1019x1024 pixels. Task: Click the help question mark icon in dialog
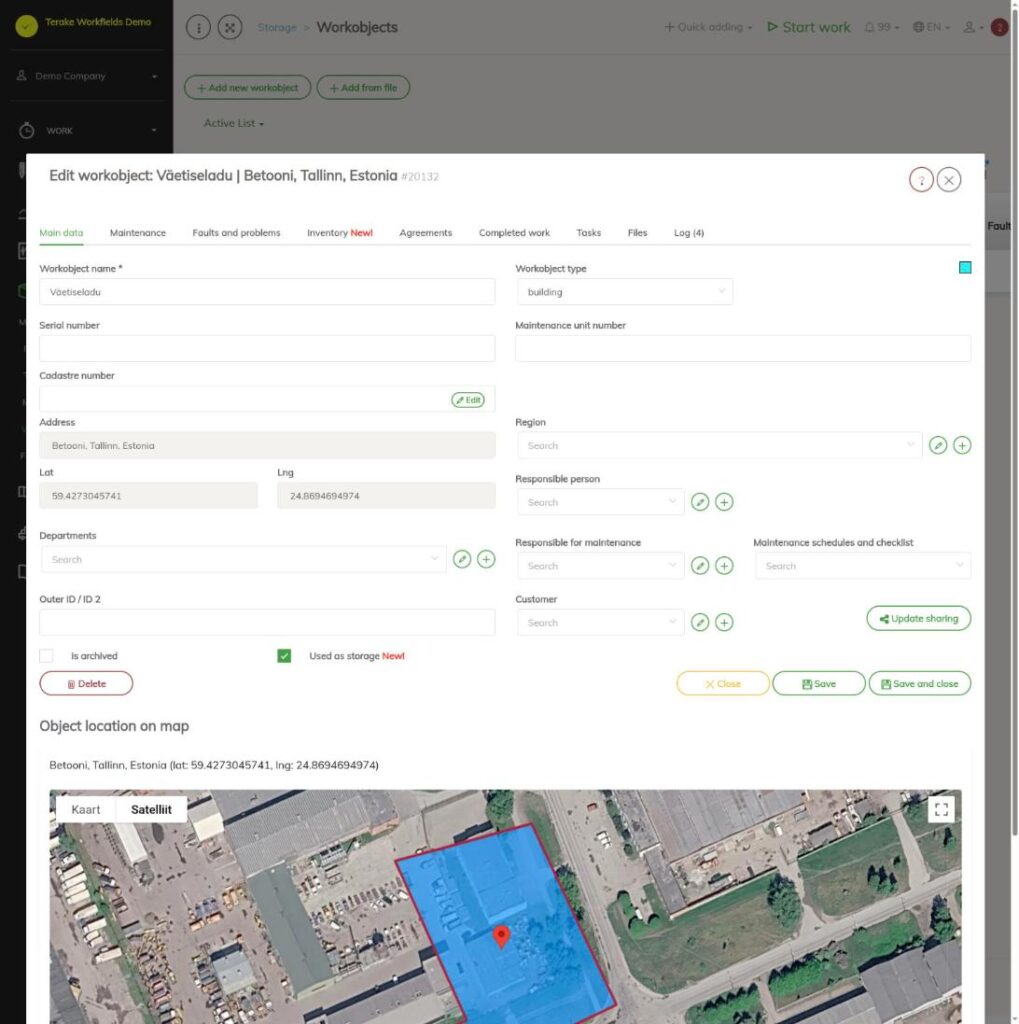coord(921,180)
